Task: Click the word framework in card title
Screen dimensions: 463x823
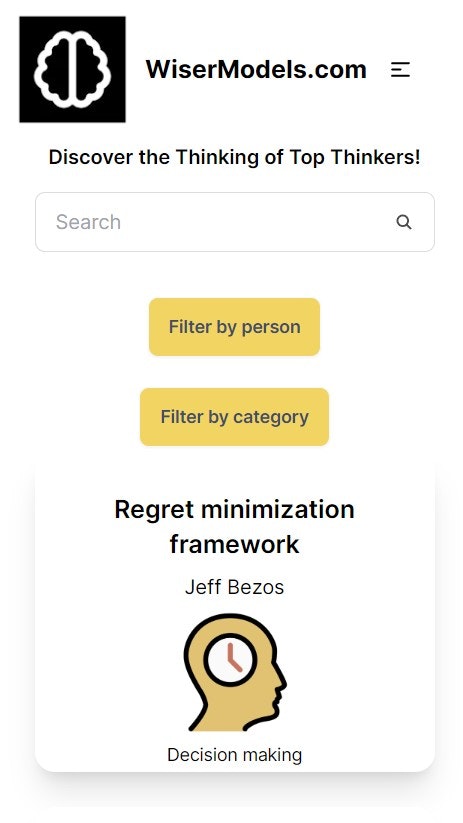Action: (x=235, y=544)
